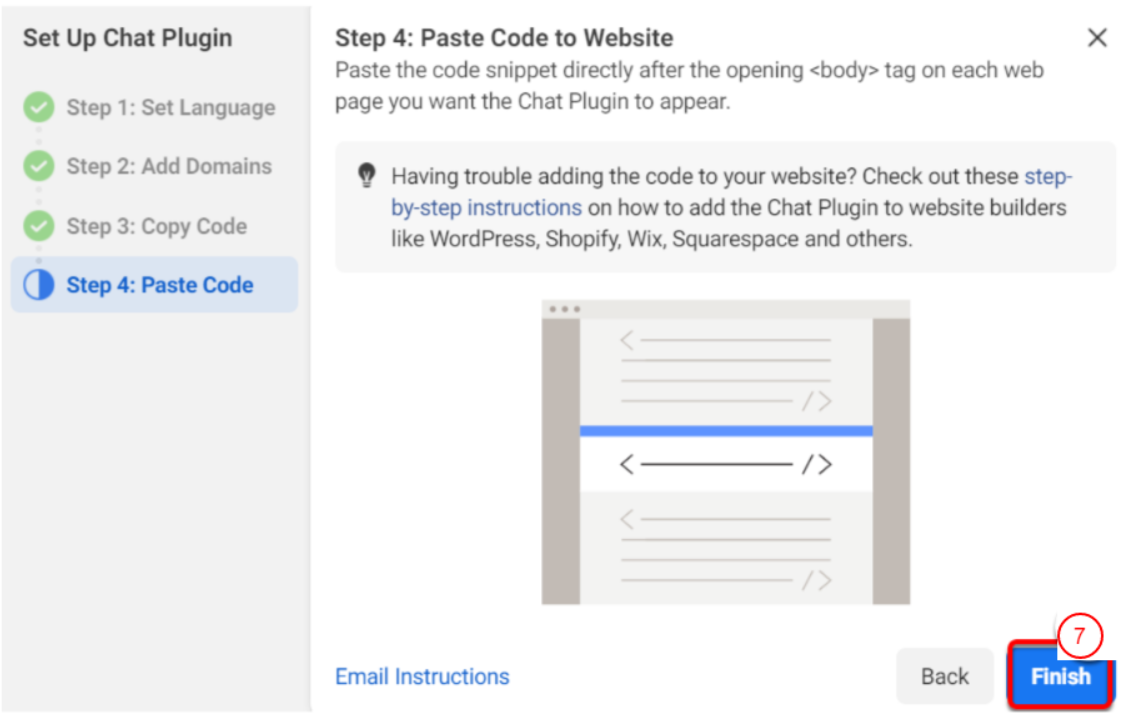Click the highlighted code snippet row in illustration

726,465
